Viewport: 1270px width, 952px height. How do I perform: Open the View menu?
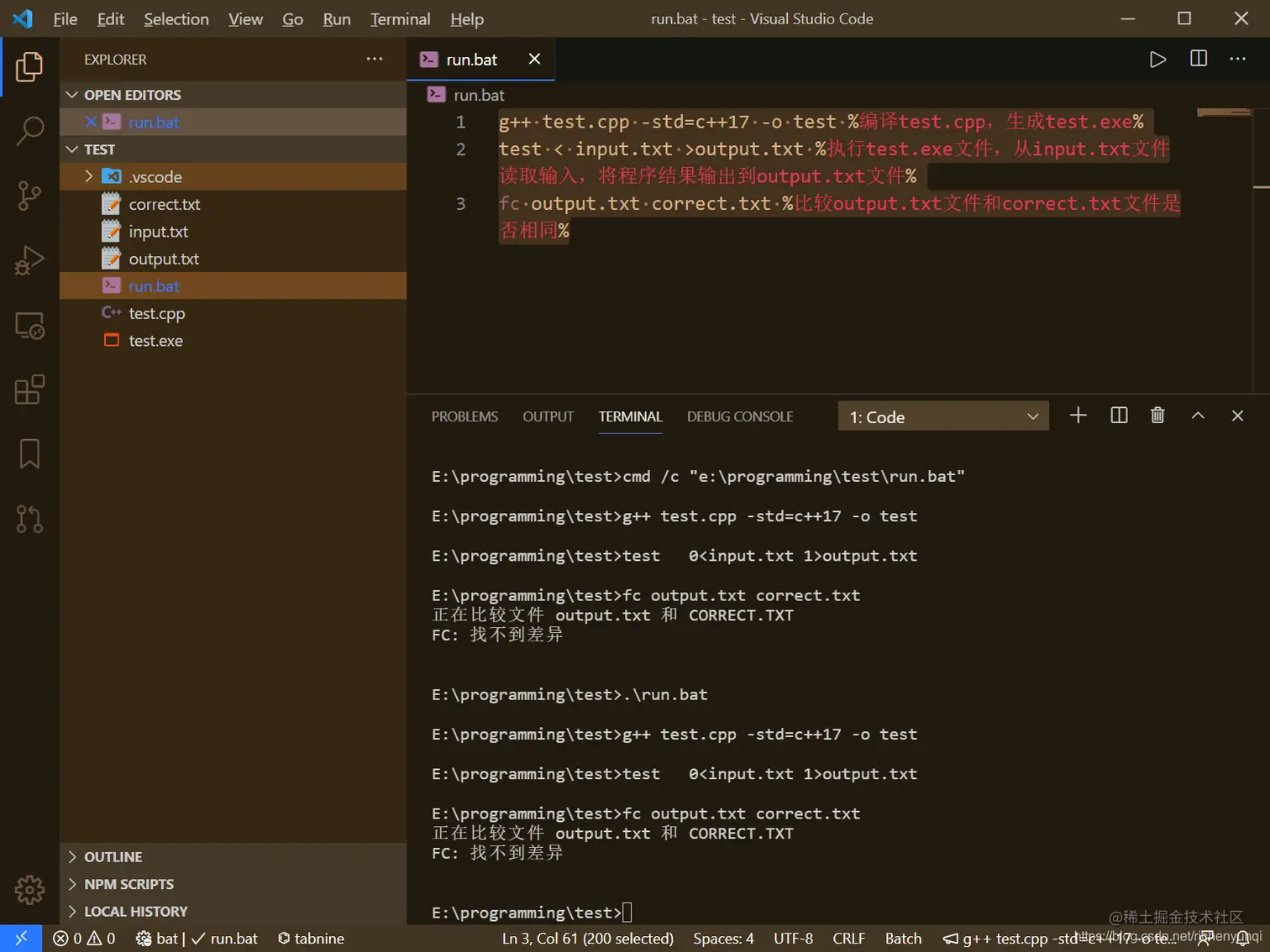[245, 18]
